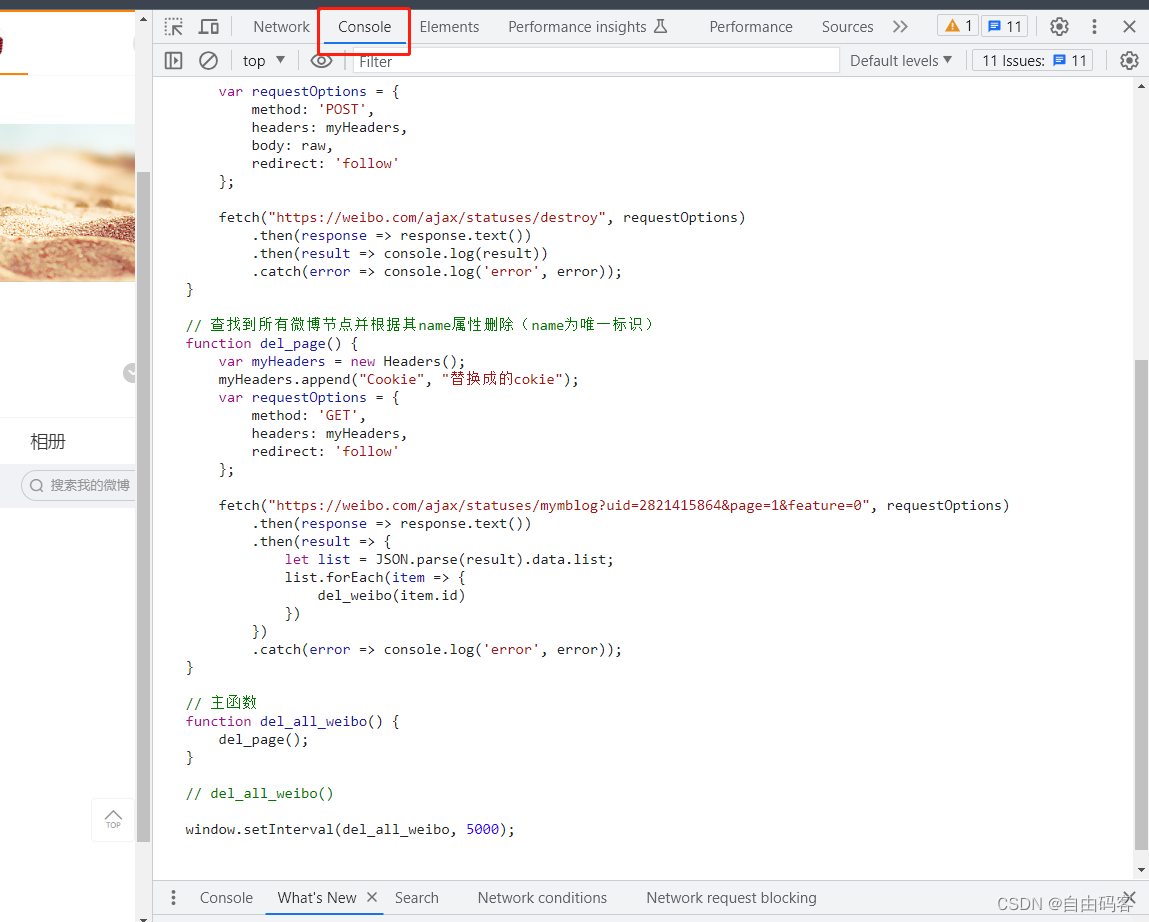The height and width of the screenshot is (922, 1149).
Task: Open the Elements tab
Action: (x=449, y=27)
